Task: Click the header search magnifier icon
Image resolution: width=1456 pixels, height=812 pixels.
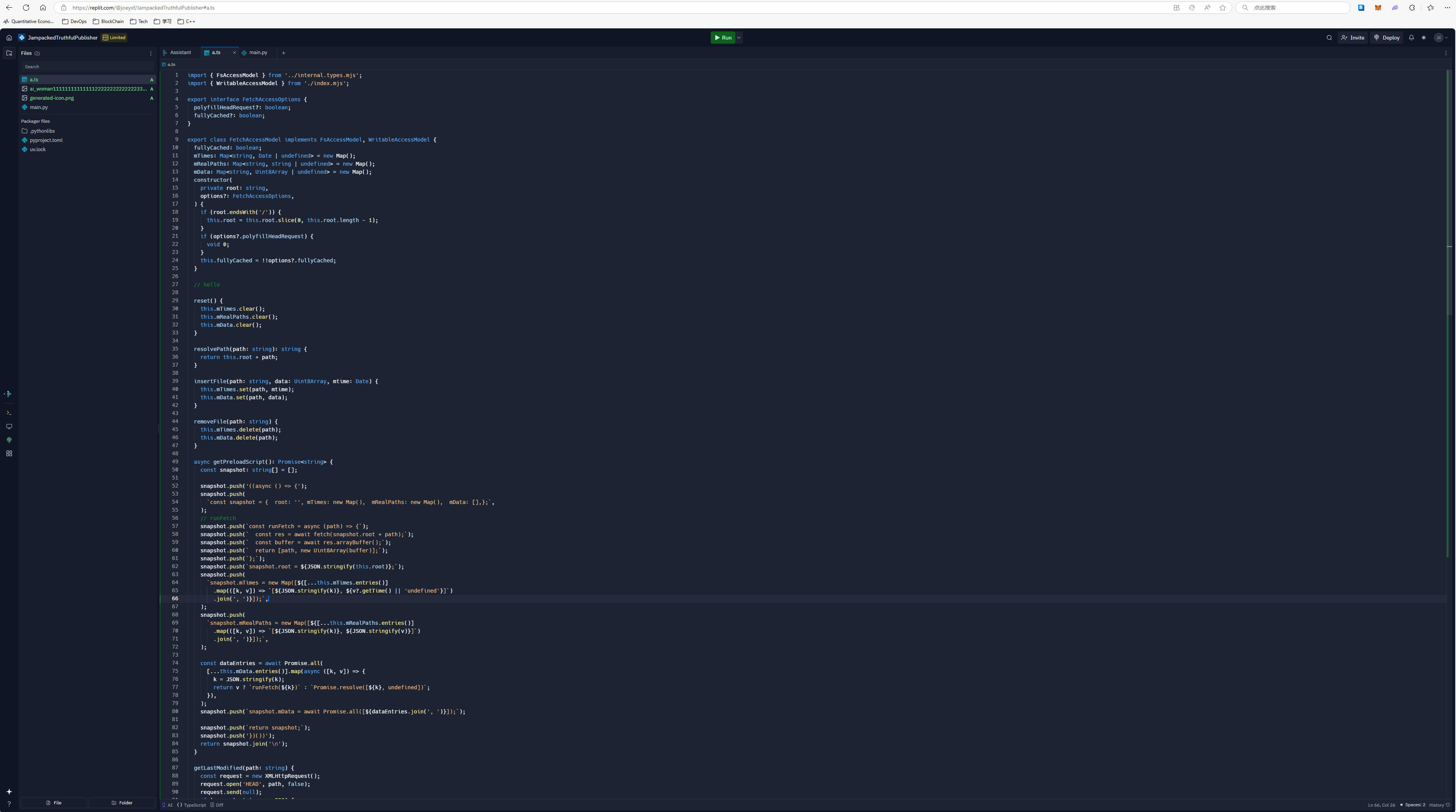Action: 1329,38
